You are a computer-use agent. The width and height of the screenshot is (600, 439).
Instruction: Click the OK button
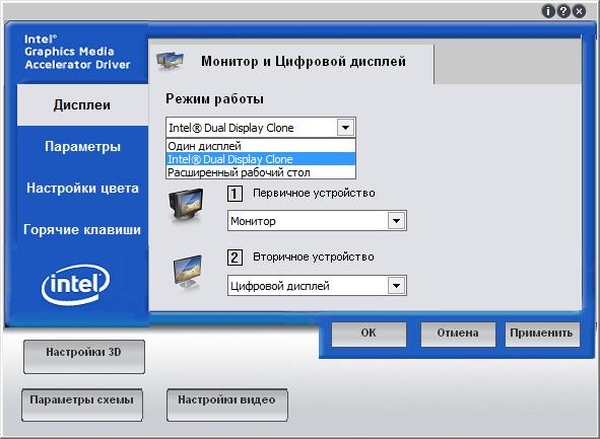coord(368,334)
